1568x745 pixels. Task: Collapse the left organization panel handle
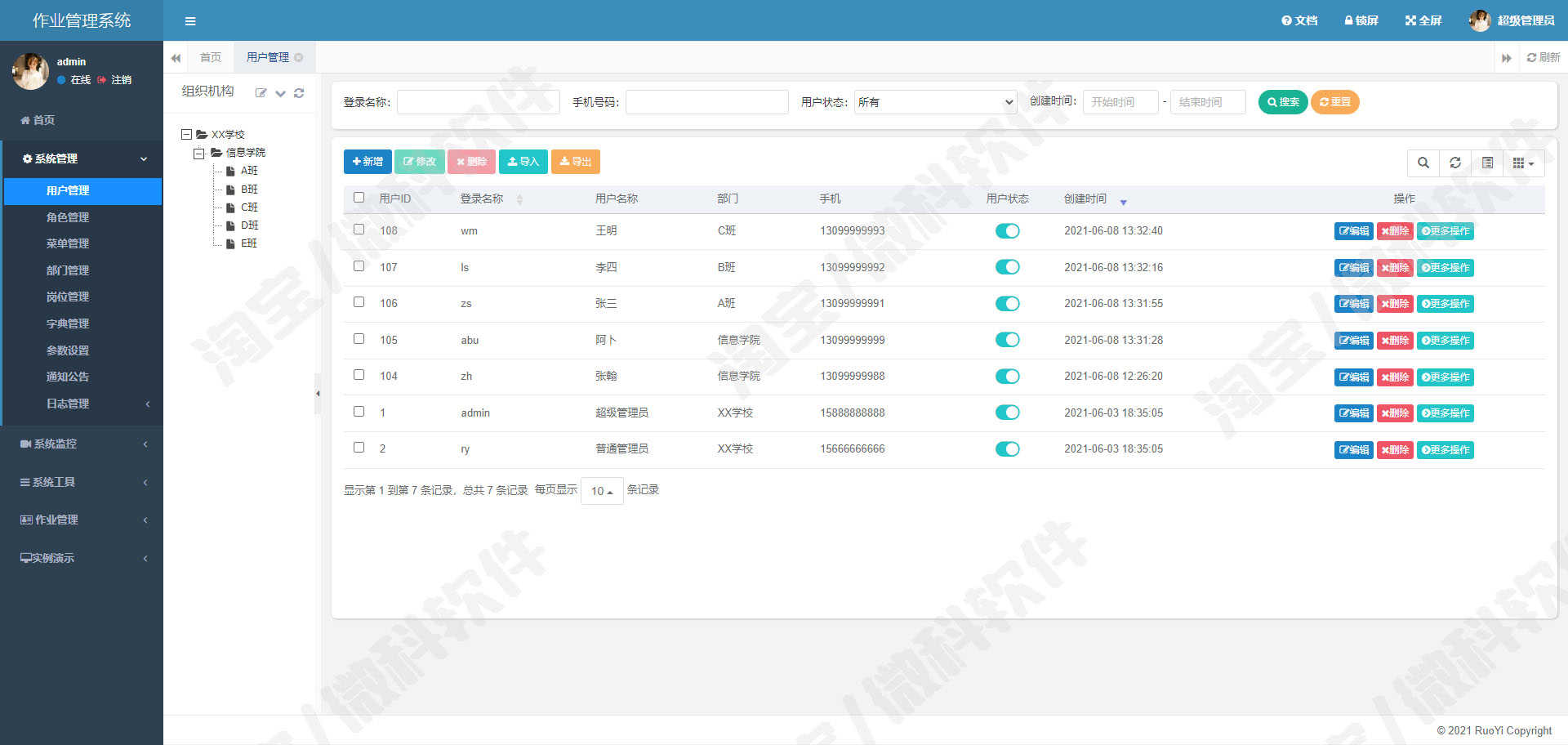(x=318, y=394)
